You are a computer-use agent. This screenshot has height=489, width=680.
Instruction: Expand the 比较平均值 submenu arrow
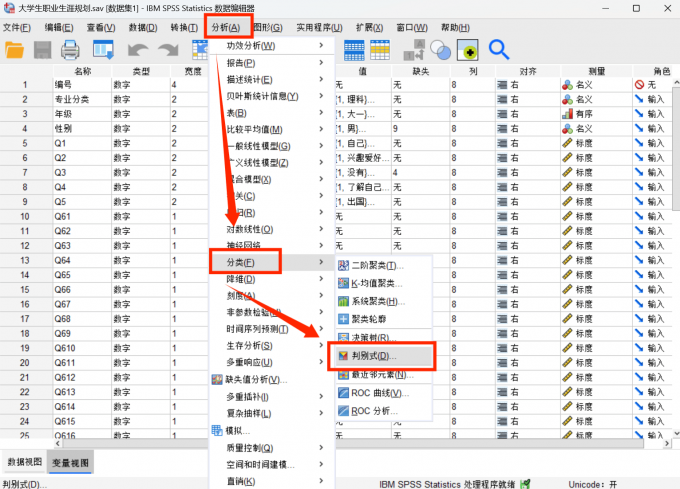tap(321, 129)
